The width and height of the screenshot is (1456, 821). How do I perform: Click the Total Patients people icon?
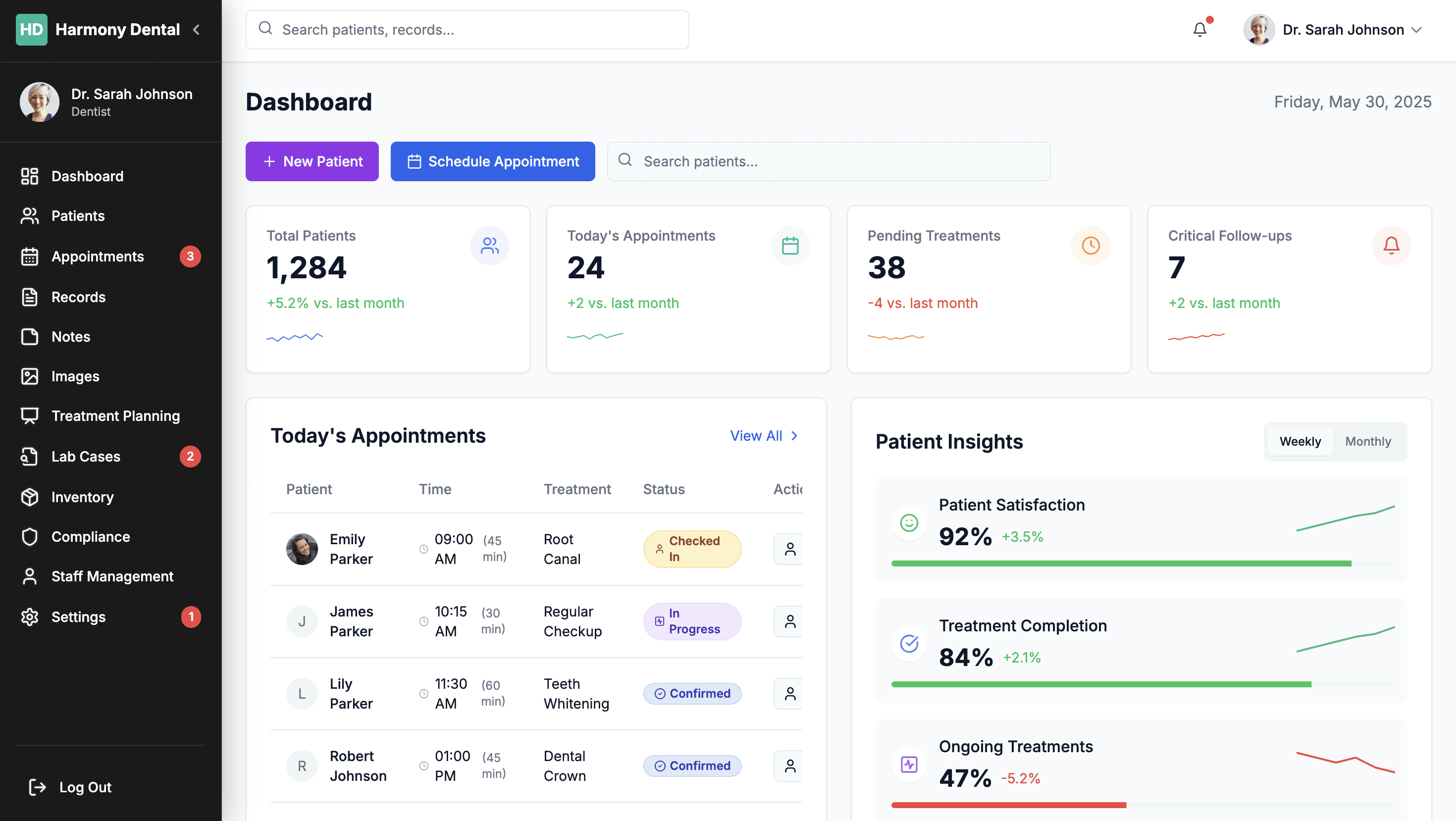coord(489,246)
